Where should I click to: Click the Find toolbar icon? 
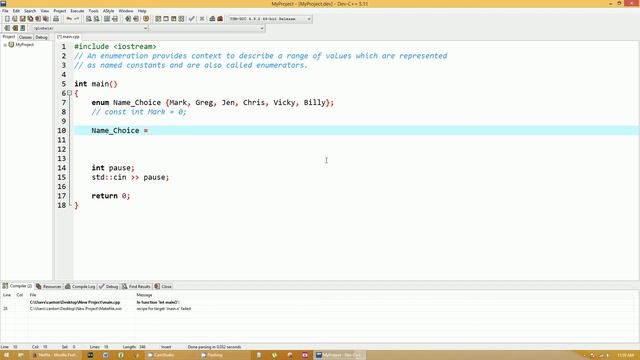(89, 19)
